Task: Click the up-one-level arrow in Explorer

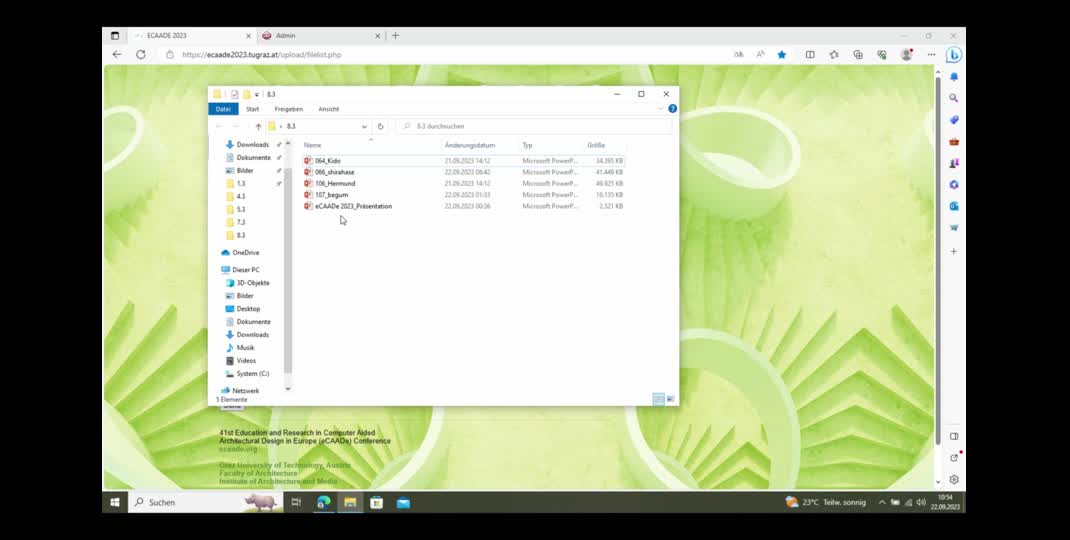Action: click(x=258, y=127)
